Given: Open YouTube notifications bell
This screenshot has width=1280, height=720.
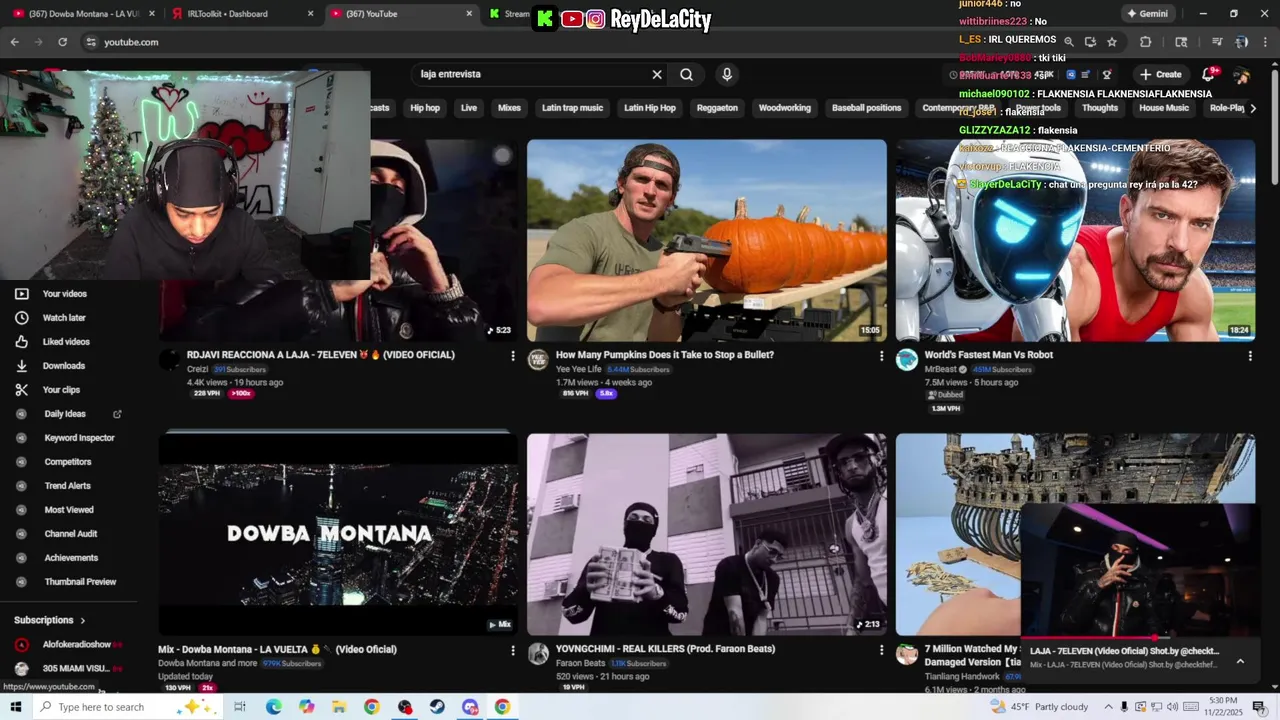Looking at the screenshot, I should click(1208, 74).
